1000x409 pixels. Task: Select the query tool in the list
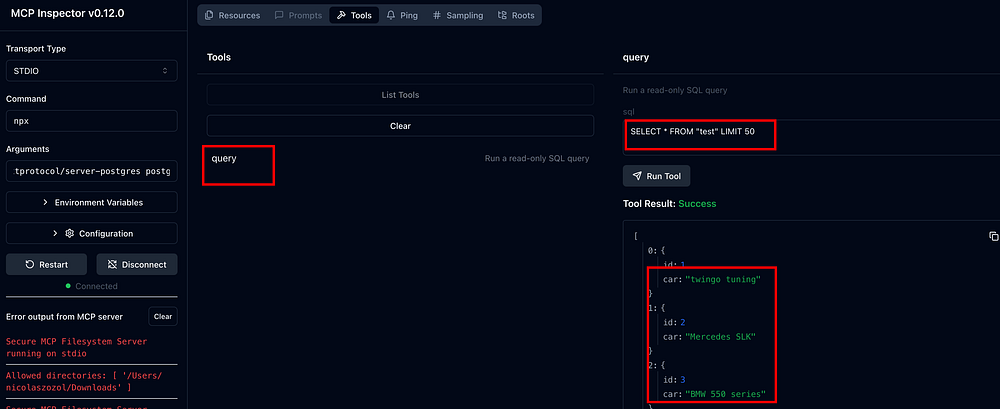coord(400,158)
